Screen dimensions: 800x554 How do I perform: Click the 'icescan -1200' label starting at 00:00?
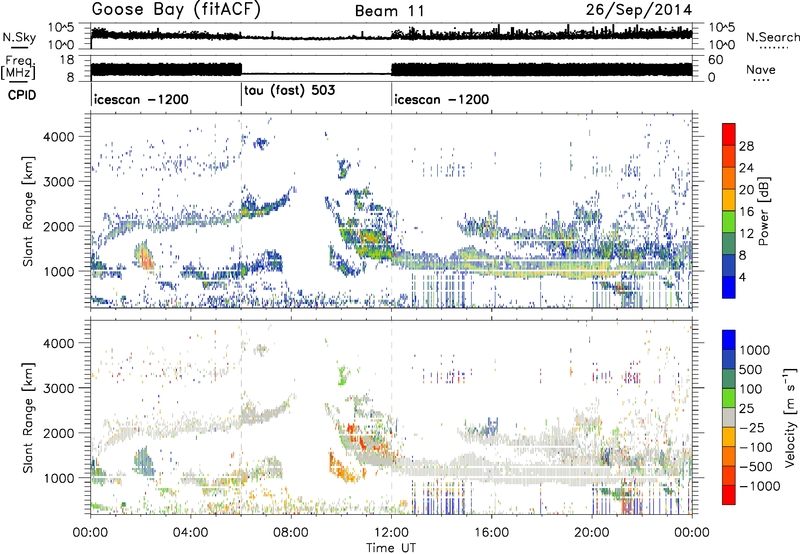(141, 99)
